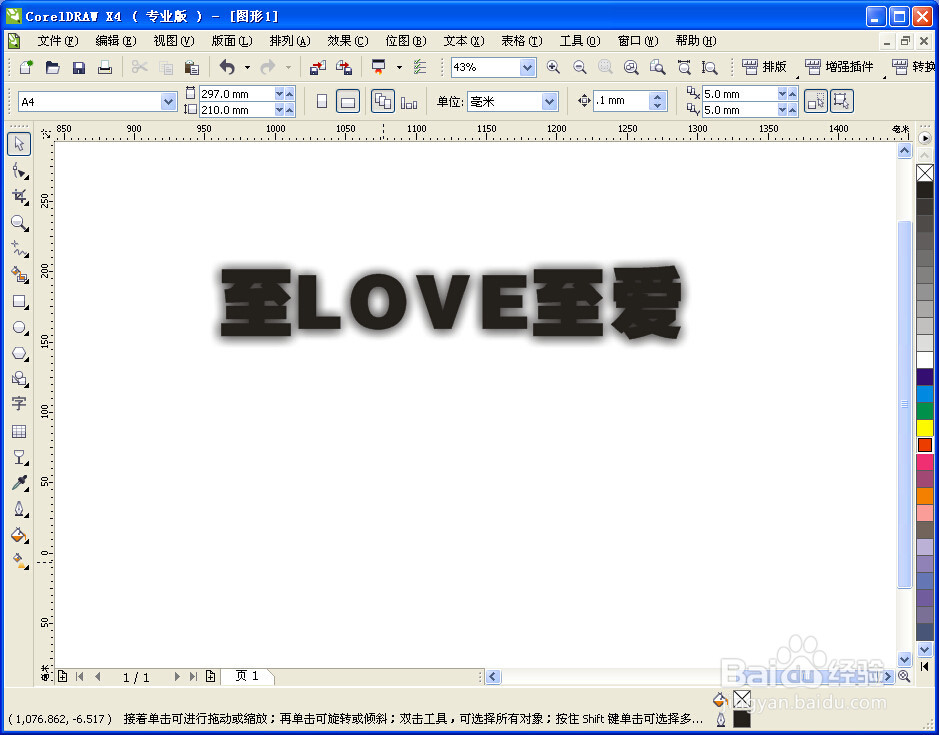Open the 效果 menu
The width and height of the screenshot is (939, 735).
(x=346, y=41)
